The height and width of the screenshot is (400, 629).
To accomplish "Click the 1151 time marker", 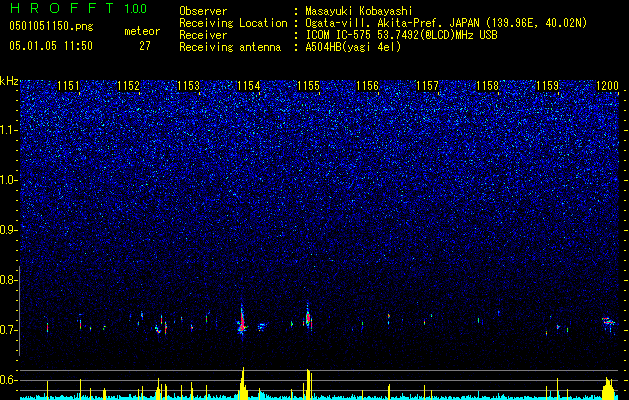I will coord(68,86).
